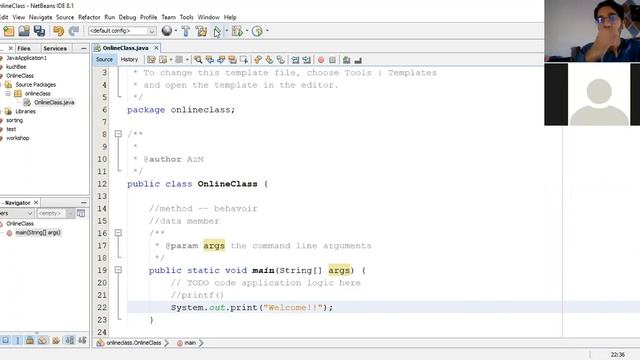Click the Uncomment code icon in editor toolbar
640x360 pixels.
point(358,60)
